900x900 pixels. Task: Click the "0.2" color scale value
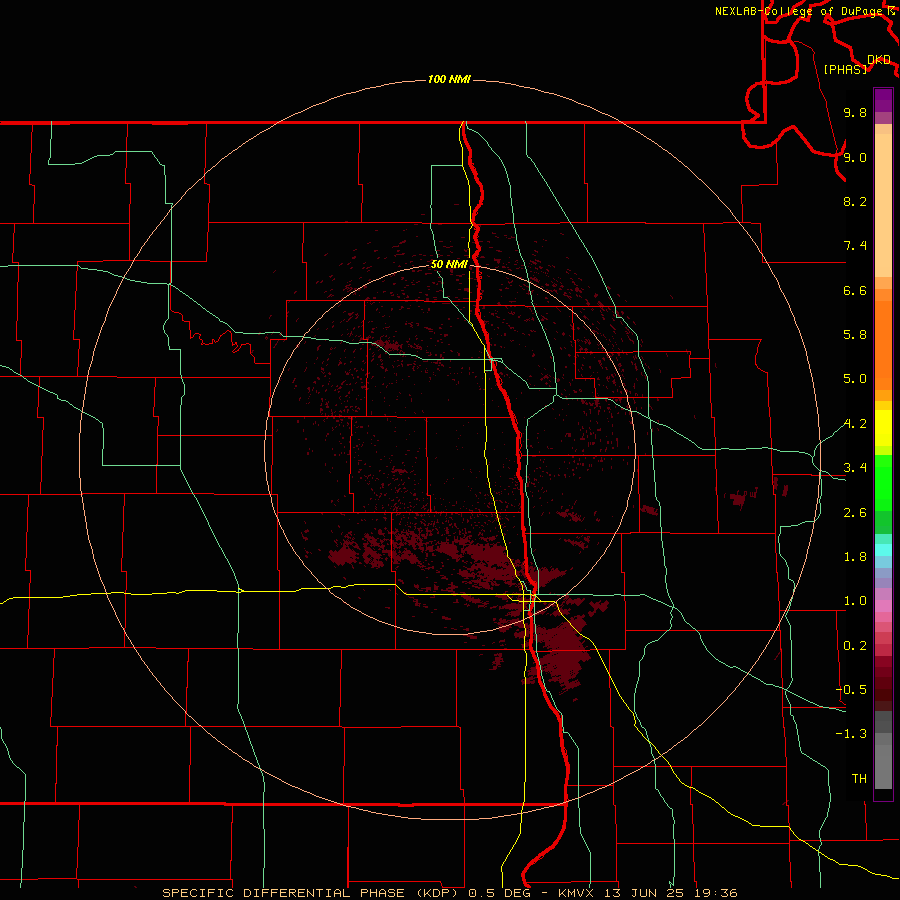click(x=855, y=646)
